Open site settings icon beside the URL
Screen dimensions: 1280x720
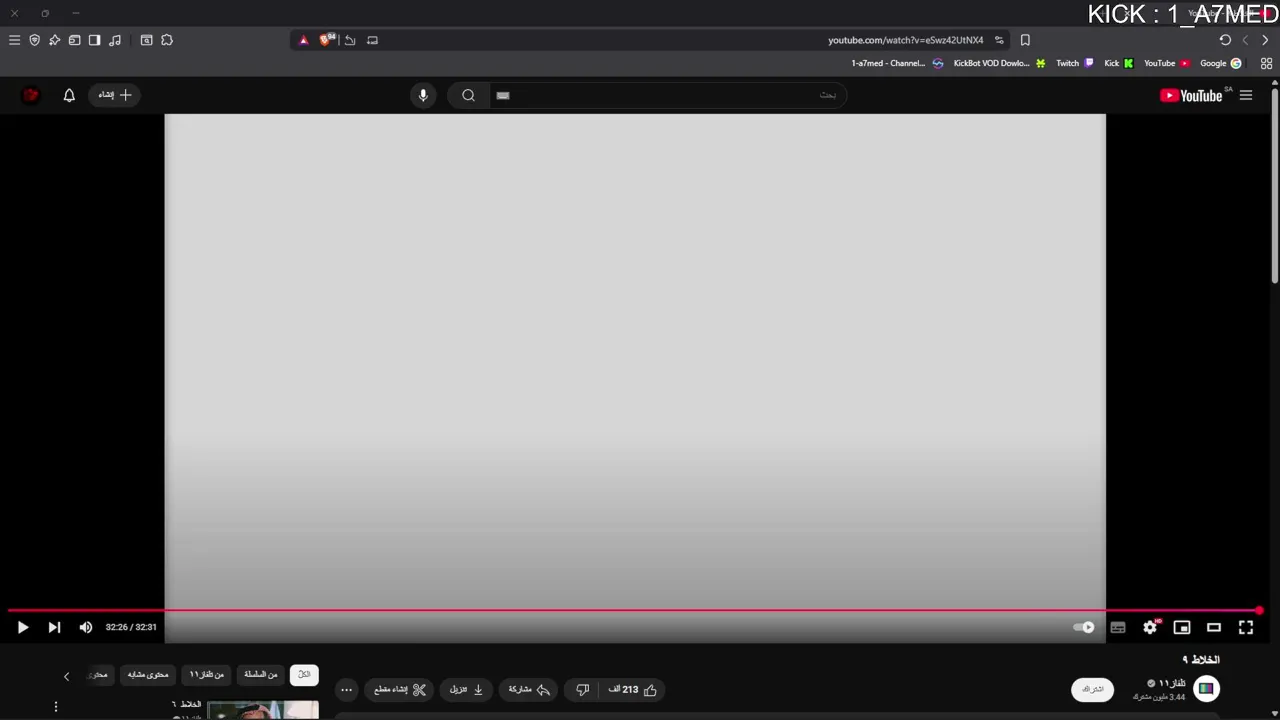coord(999,40)
